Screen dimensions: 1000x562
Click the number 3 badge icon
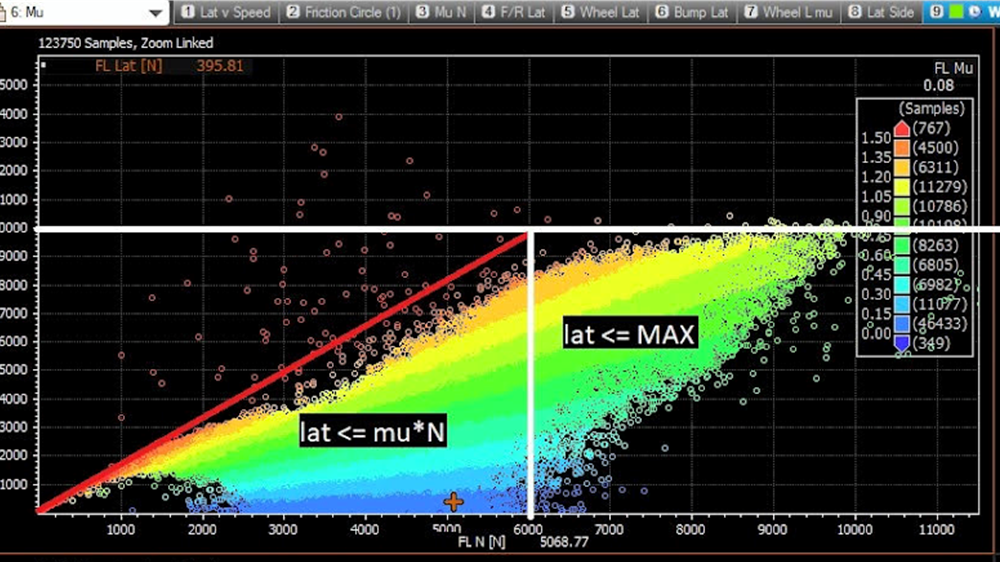pos(422,11)
